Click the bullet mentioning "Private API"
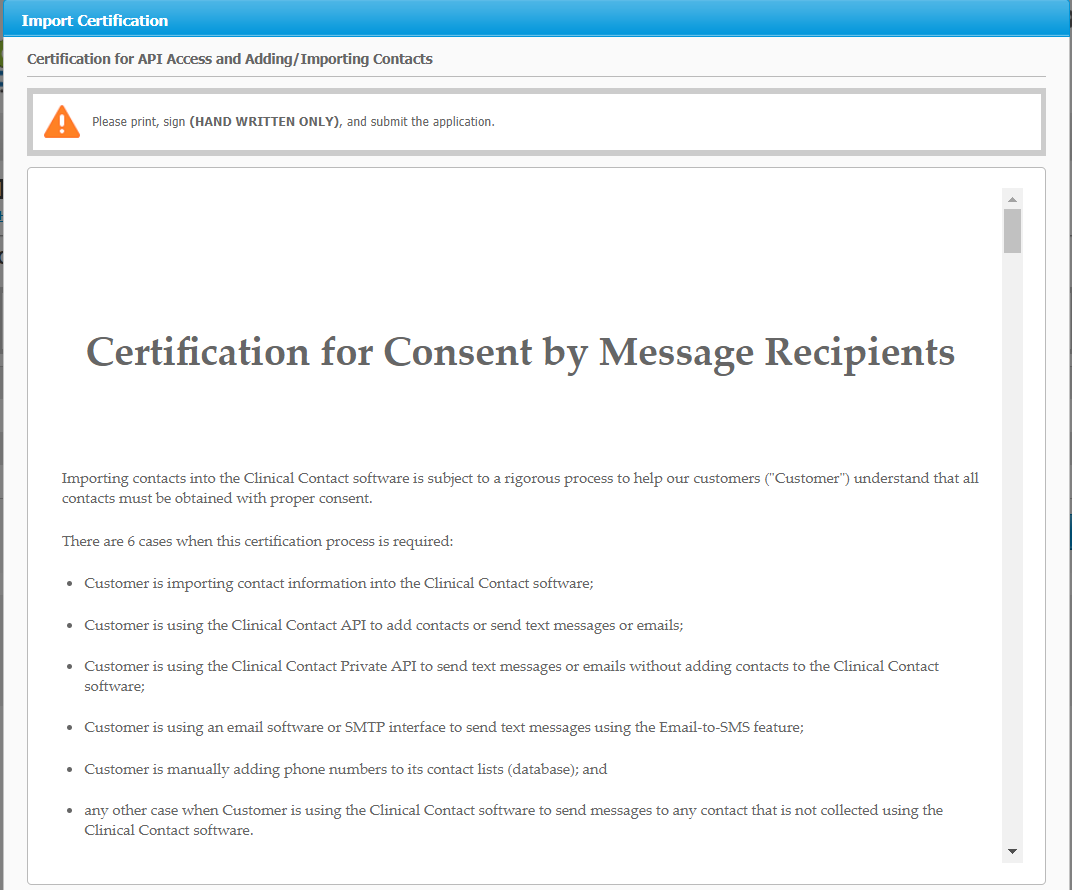This screenshot has height=890, width=1072. [511, 676]
